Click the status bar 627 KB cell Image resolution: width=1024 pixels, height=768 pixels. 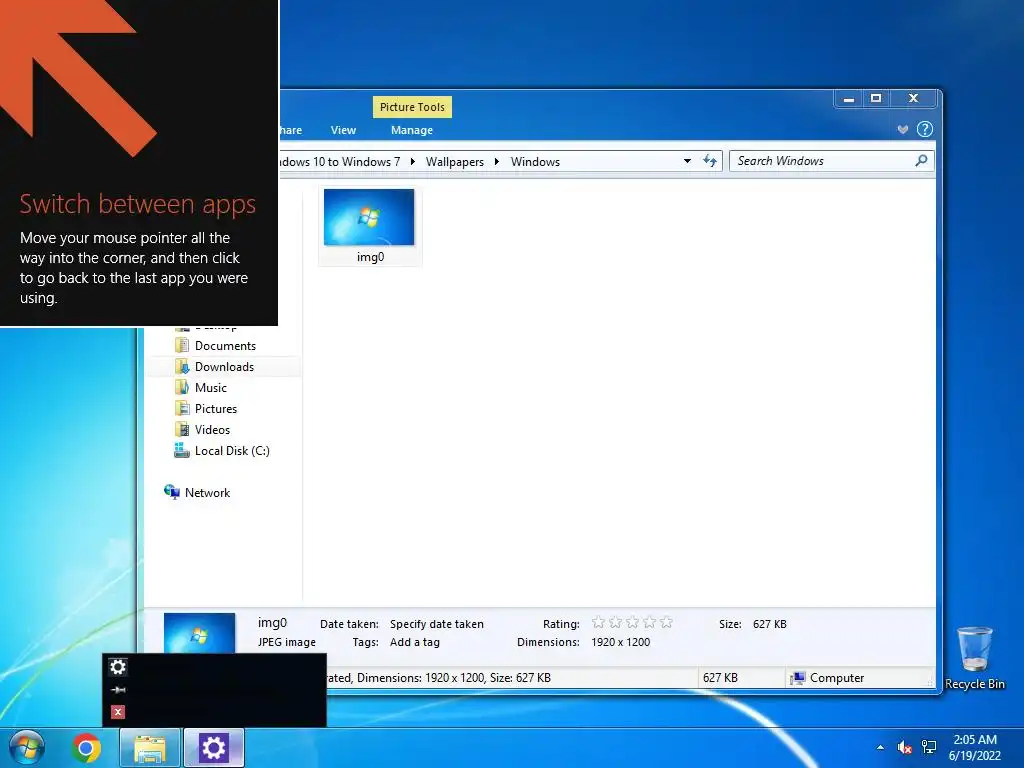[720, 678]
